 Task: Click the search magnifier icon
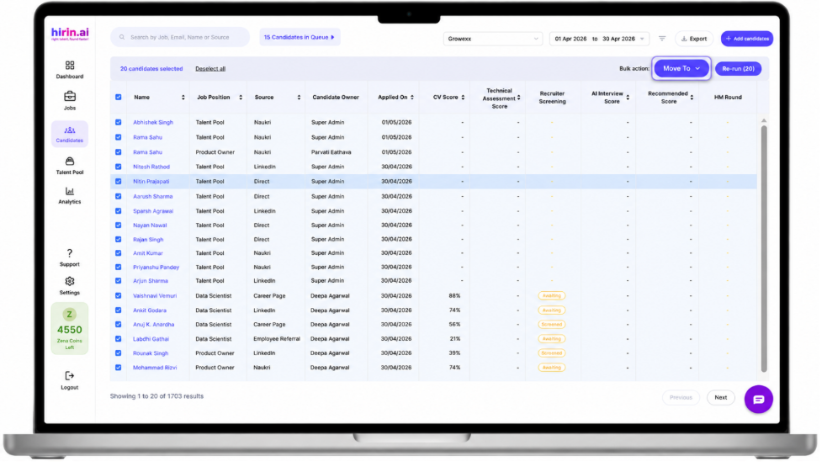point(122,37)
